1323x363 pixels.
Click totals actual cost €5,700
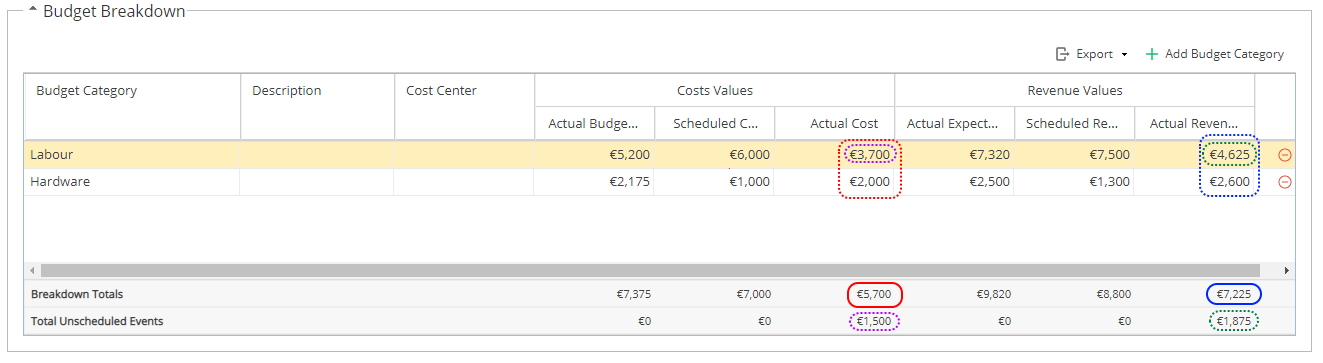(x=874, y=295)
